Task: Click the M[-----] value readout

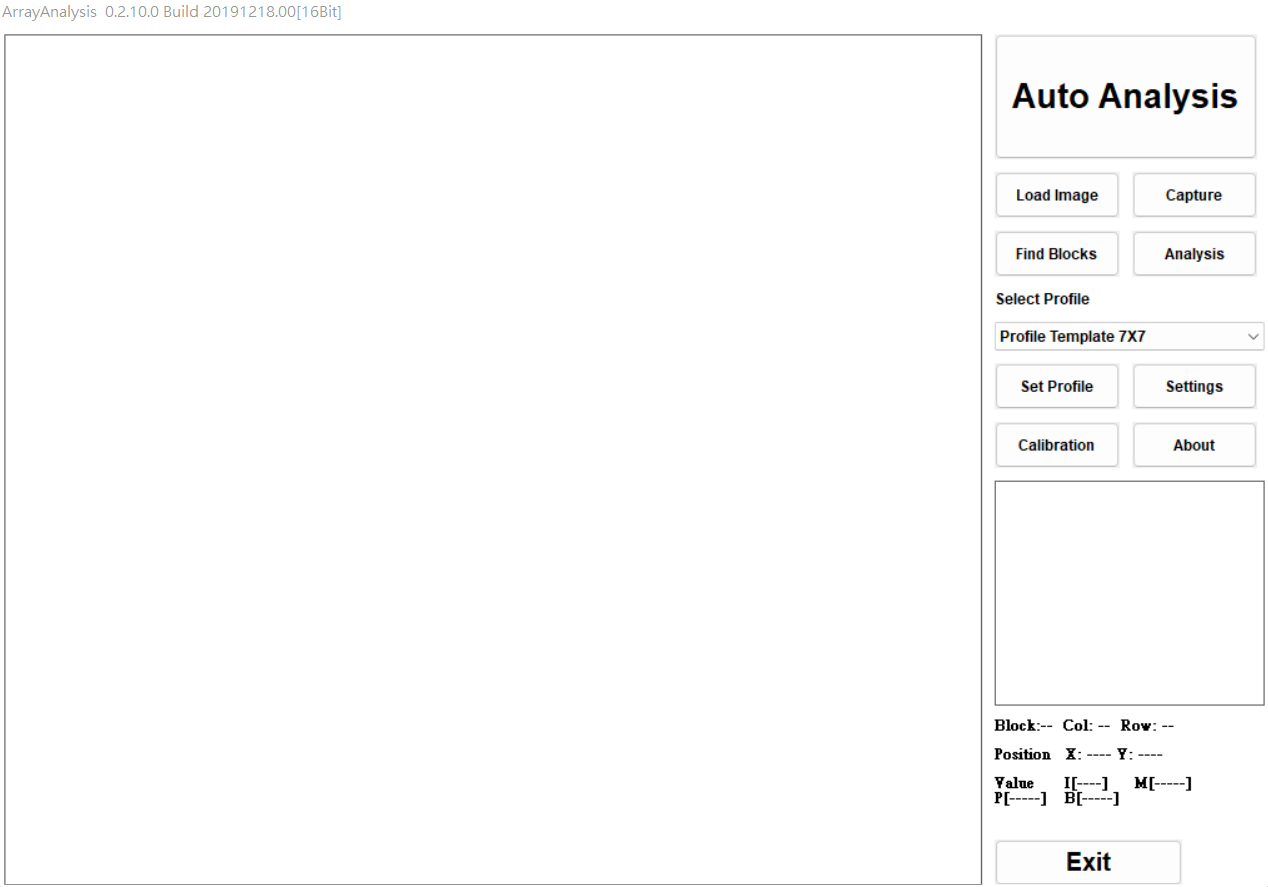Action: click(x=1162, y=783)
